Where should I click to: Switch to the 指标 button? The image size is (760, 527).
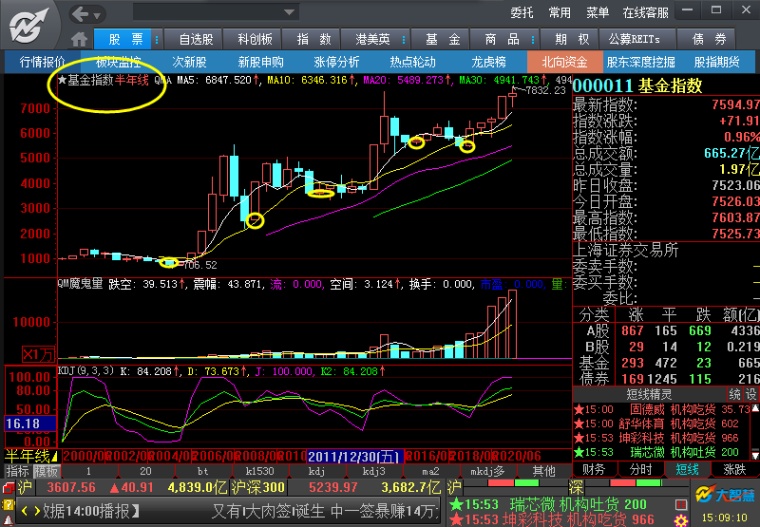click(x=18, y=471)
